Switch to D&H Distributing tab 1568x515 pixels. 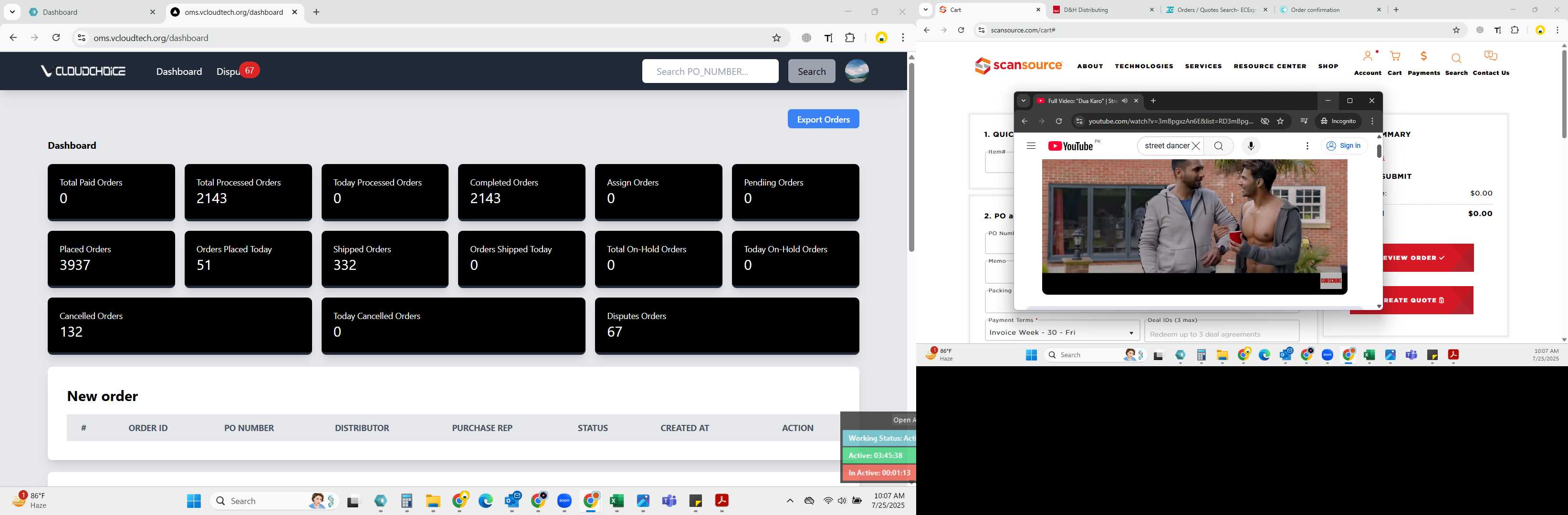tap(1103, 10)
